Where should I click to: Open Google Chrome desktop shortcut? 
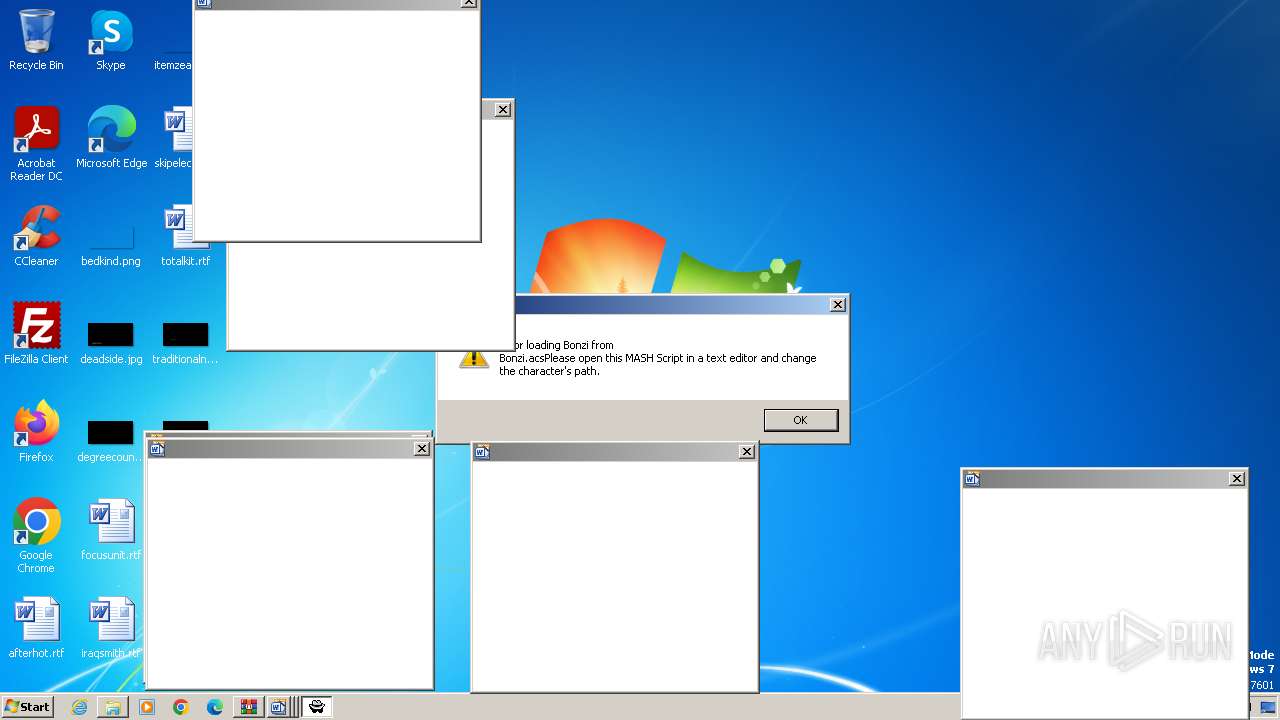(36, 536)
